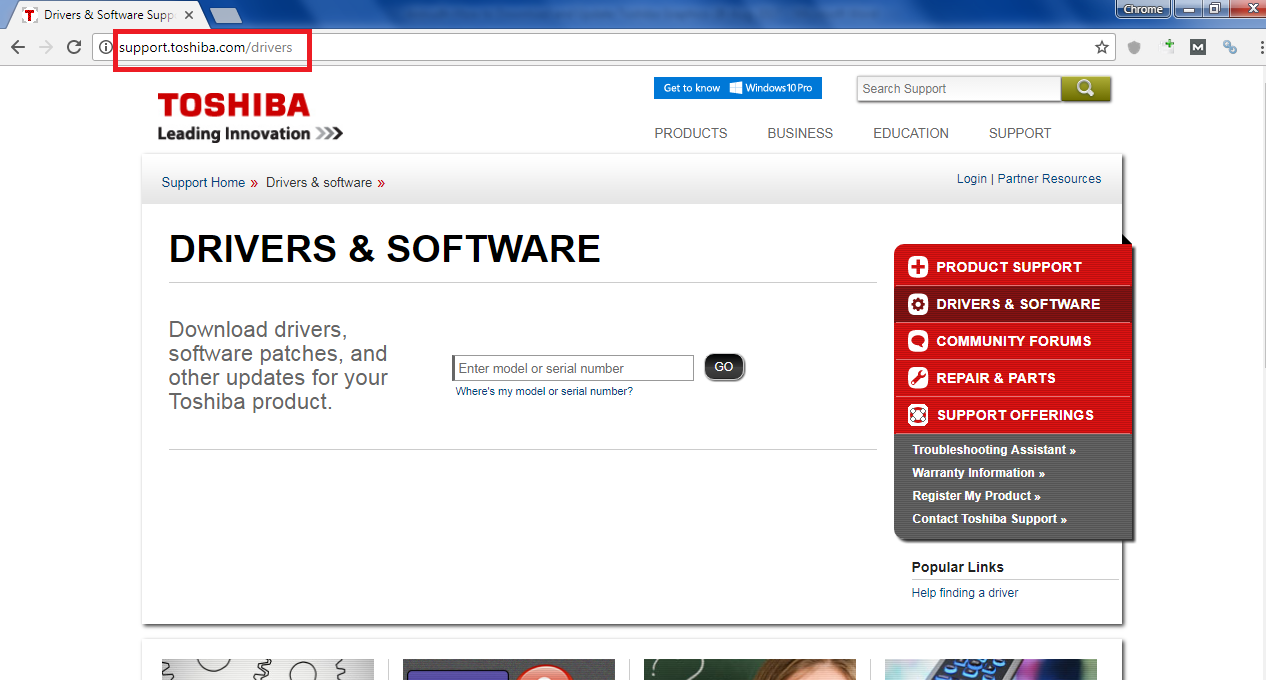
Task: Go back with the browser back arrow
Action: [17, 47]
